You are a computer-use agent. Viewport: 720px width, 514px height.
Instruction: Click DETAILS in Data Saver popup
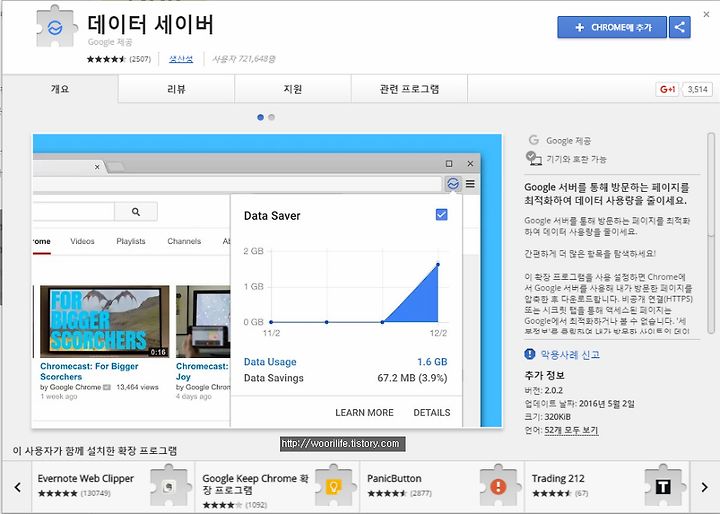click(432, 412)
